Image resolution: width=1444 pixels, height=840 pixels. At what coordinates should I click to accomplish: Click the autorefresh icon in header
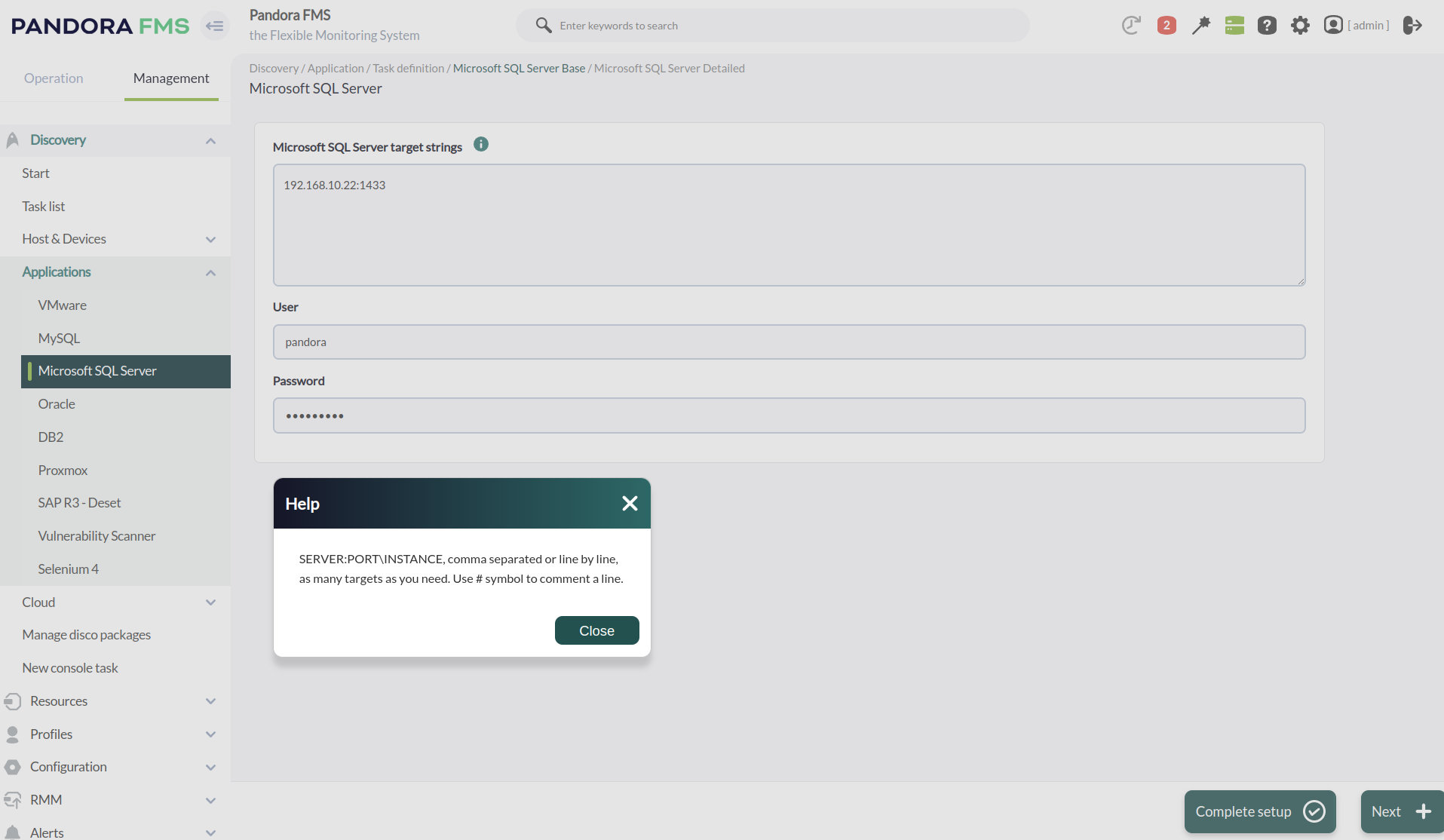coord(1131,26)
